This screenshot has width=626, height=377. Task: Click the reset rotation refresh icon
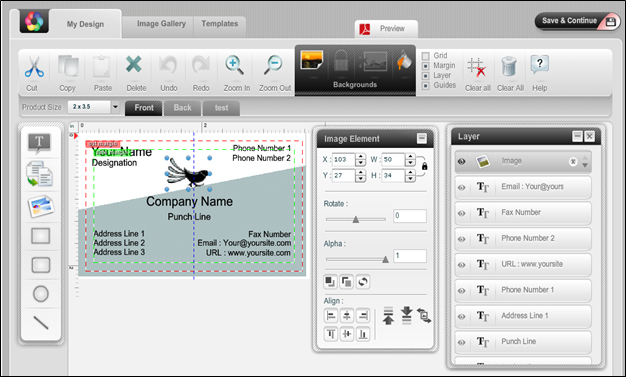[363, 282]
